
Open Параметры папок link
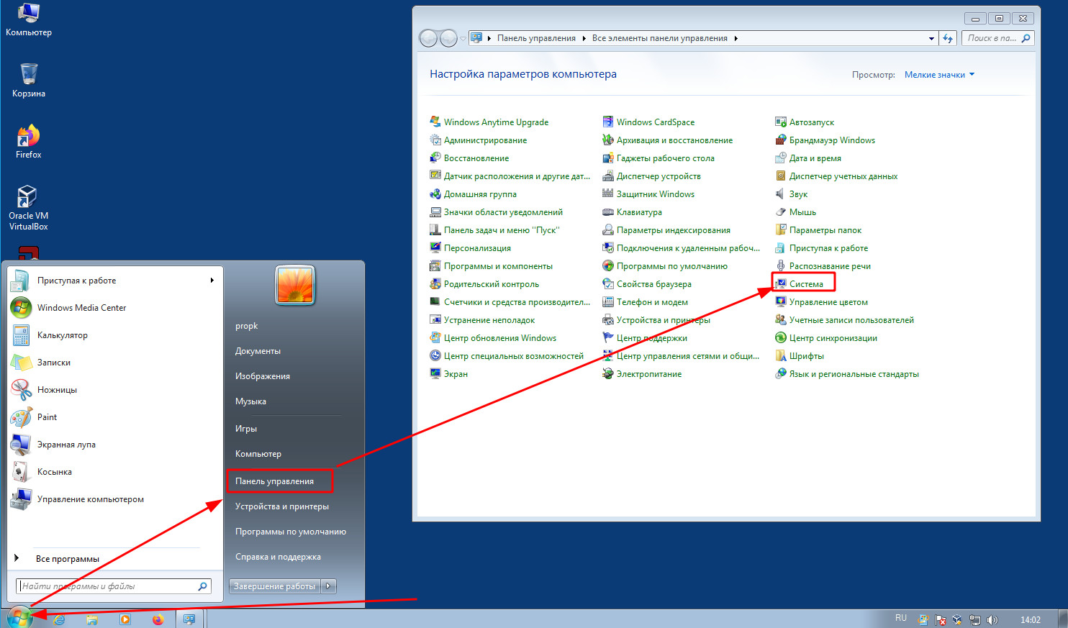click(x=825, y=230)
